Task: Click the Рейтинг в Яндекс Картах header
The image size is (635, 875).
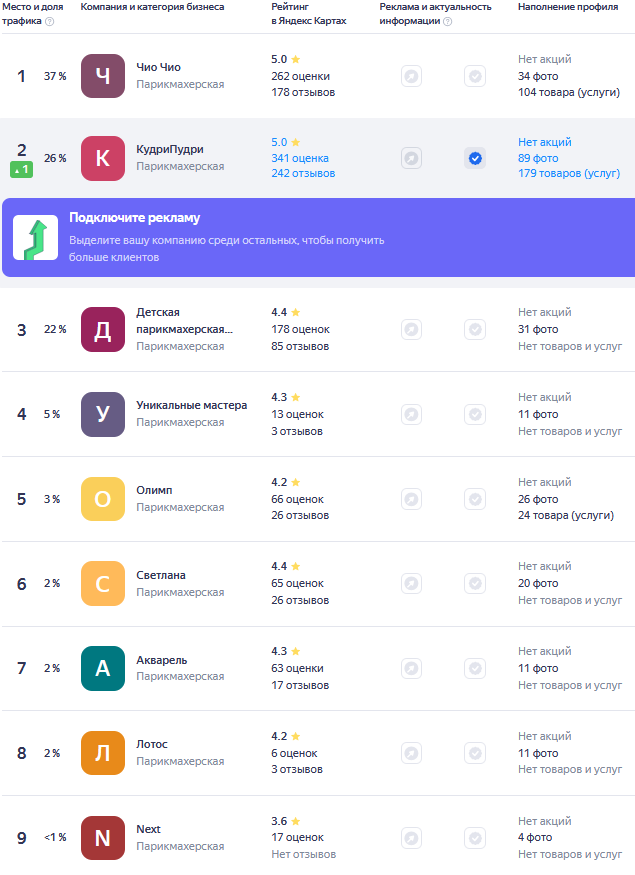Action: tap(309, 14)
